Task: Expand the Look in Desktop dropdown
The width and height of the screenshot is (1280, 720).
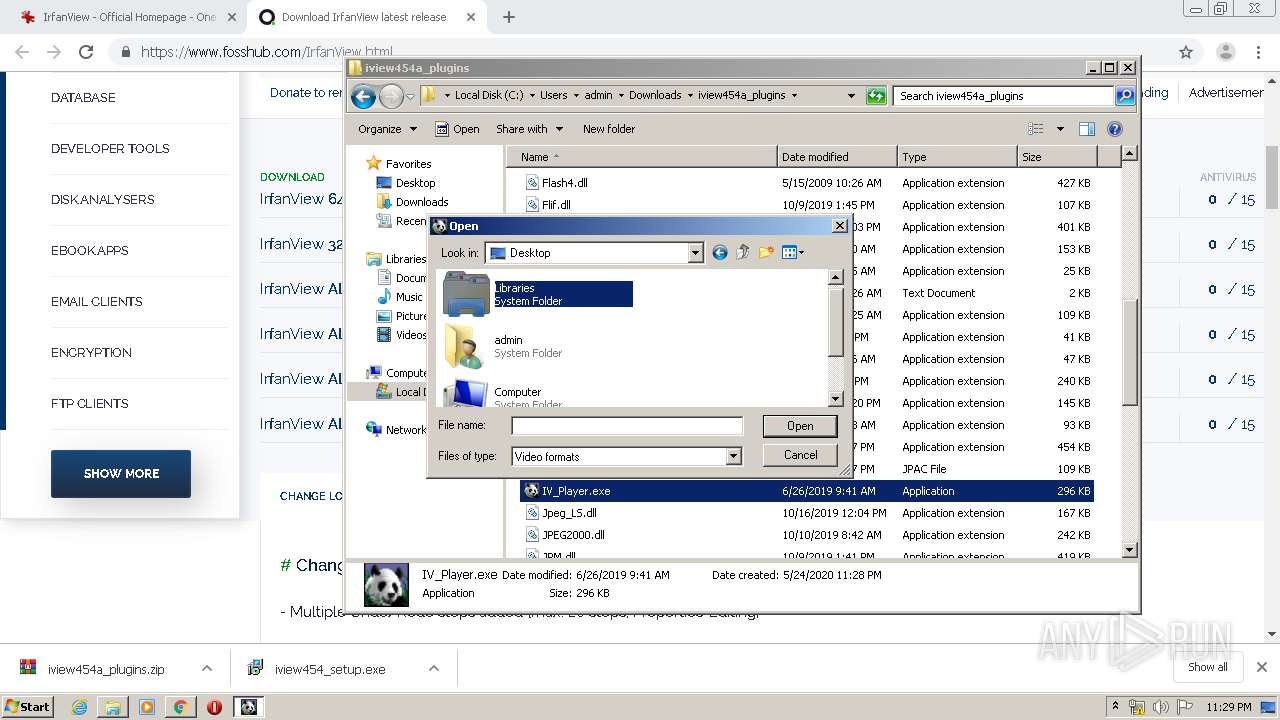Action: pyautogui.click(x=695, y=253)
